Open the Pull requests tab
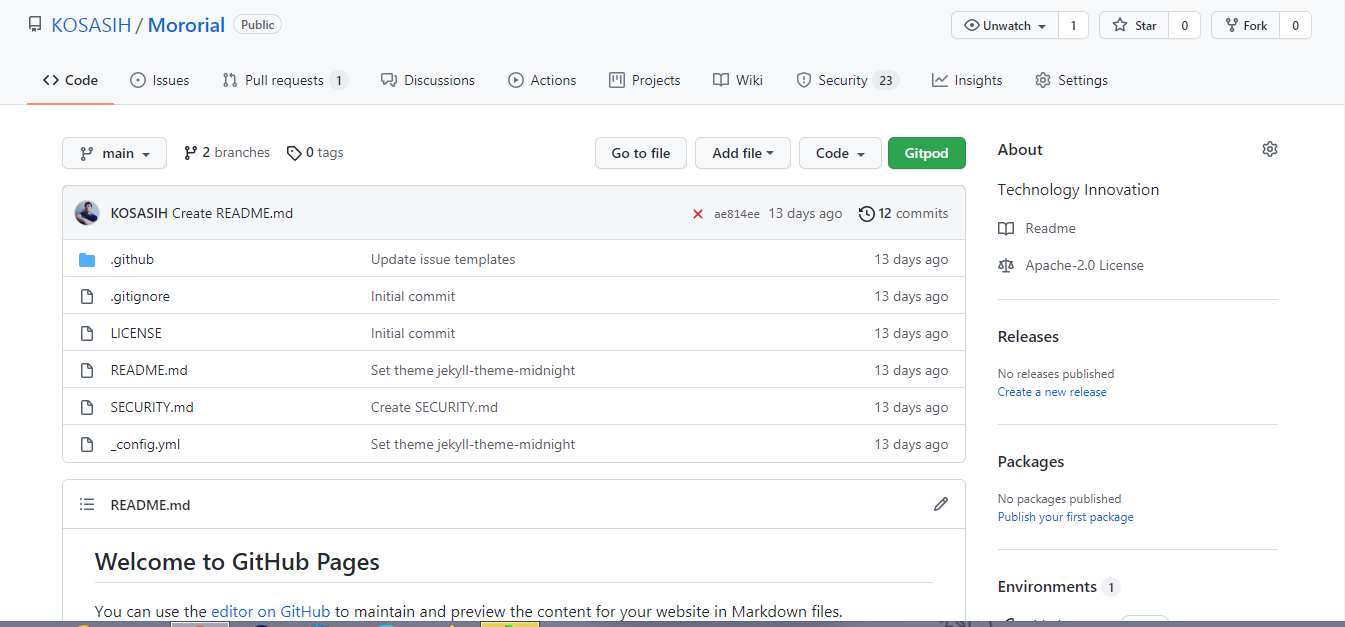This screenshot has width=1345, height=627. 285,80
